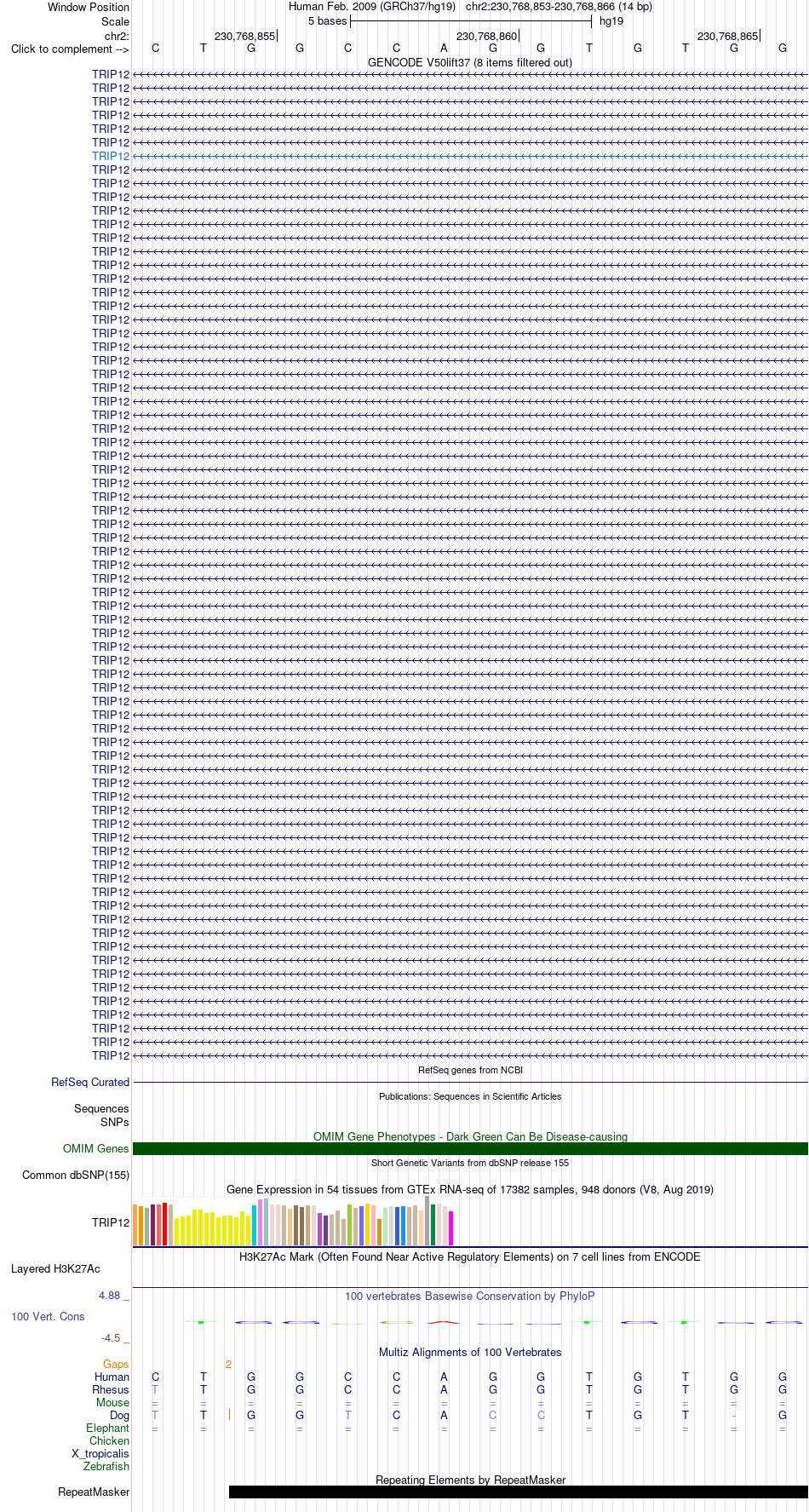
Task: Click the Elephant alignment row label
Action: coord(108,1429)
